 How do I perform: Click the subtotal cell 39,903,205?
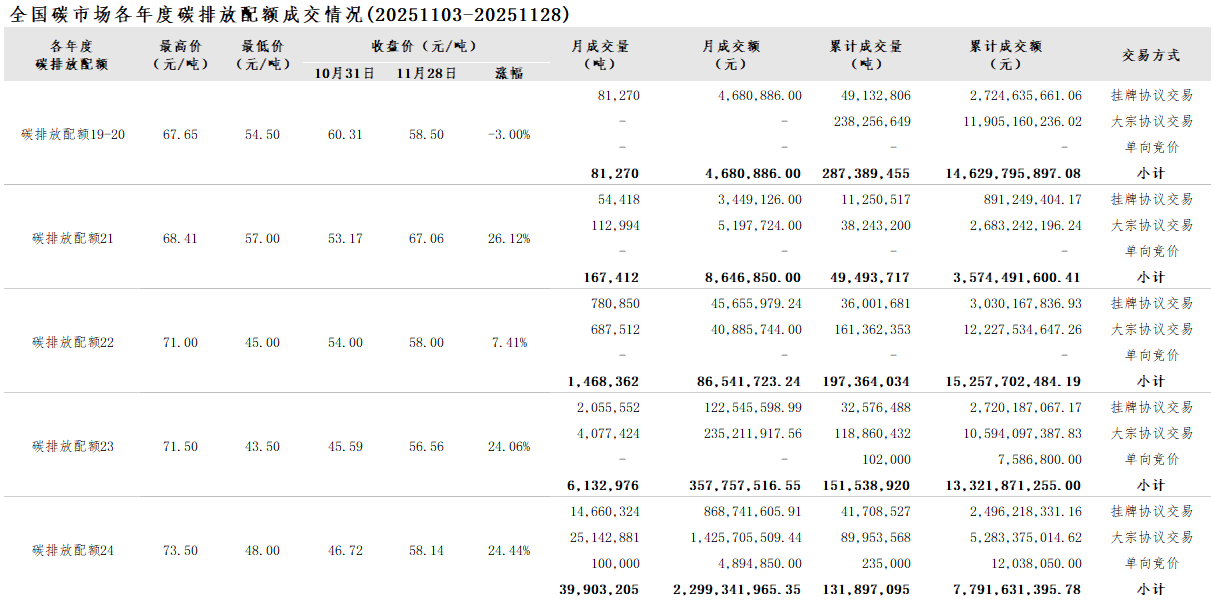tap(599, 590)
